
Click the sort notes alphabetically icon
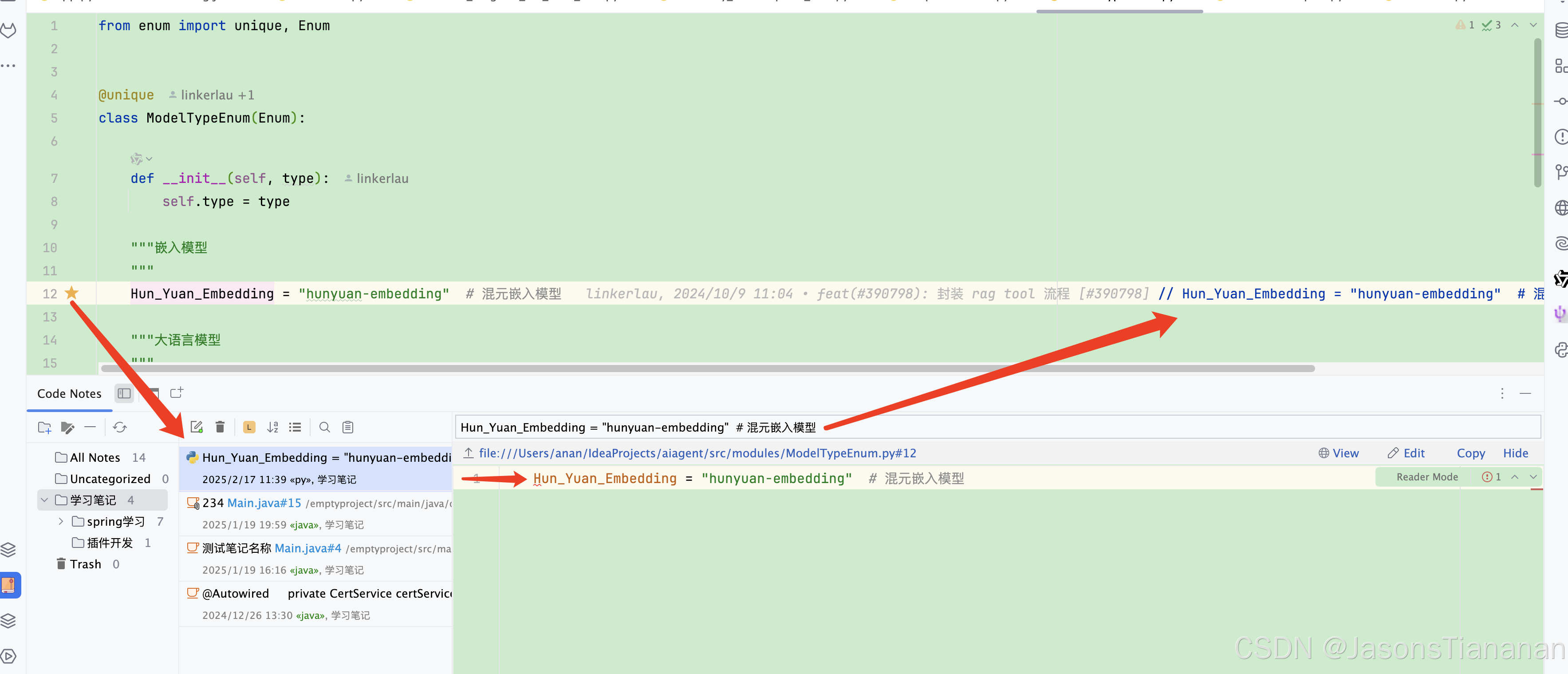272,427
